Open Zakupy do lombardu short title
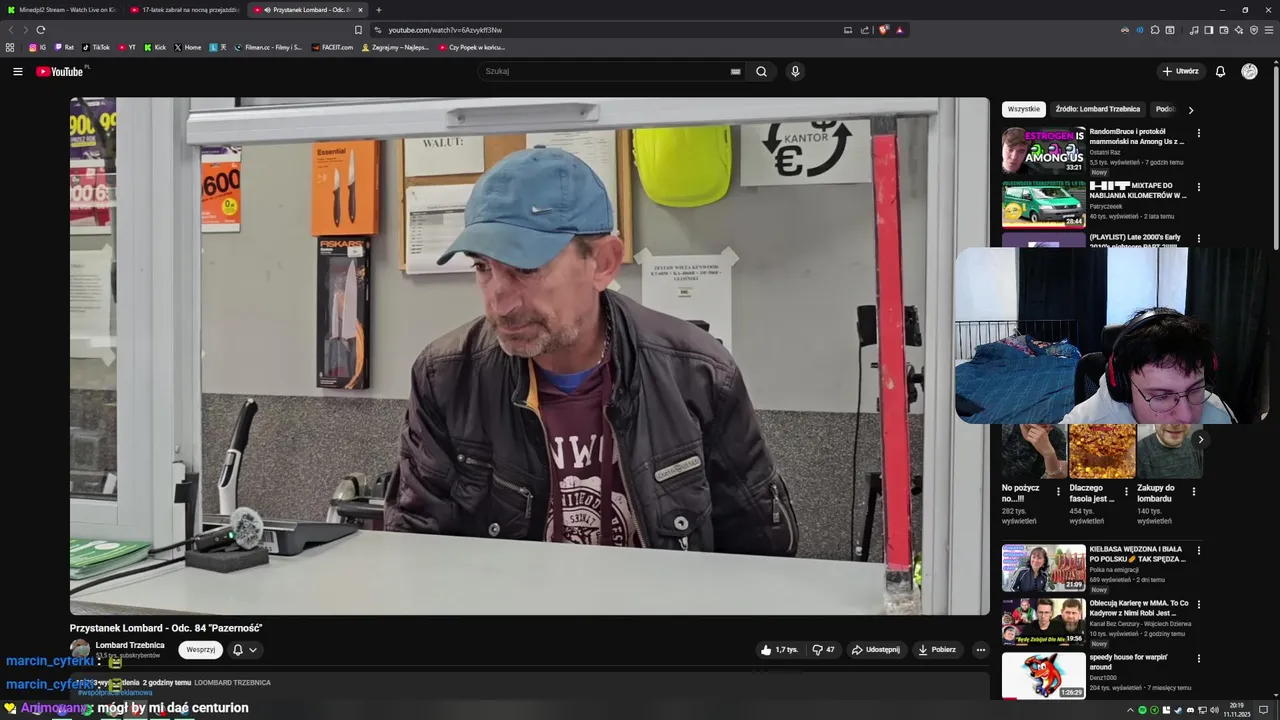This screenshot has height=720, width=1280. 1155,493
